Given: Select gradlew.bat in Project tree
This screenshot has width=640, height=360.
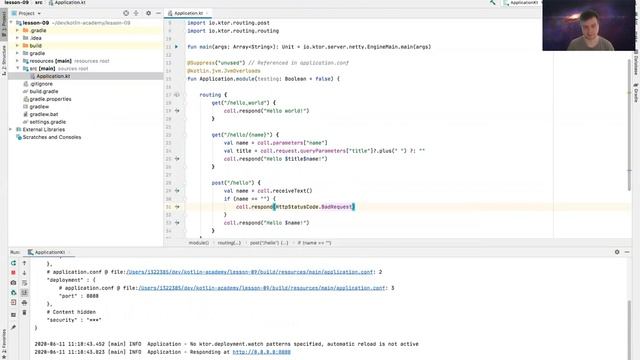Looking at the screenshot, I should [44, 114].
